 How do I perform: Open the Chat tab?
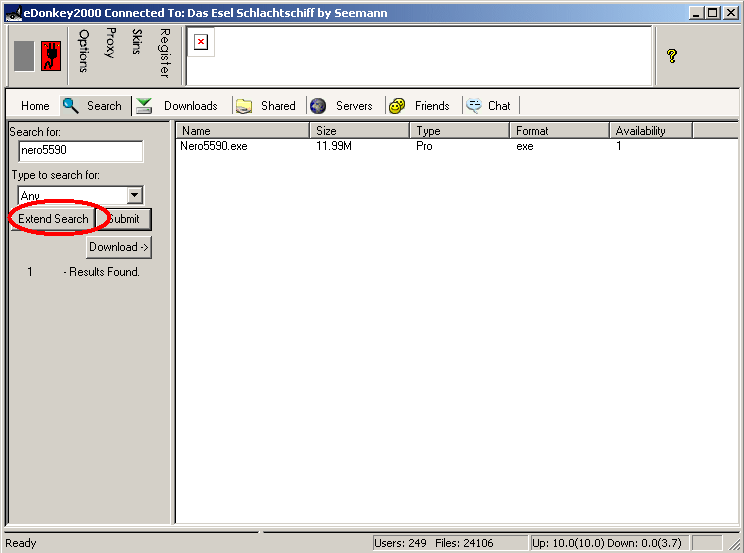pyautogui.click(x=499, y=106)
